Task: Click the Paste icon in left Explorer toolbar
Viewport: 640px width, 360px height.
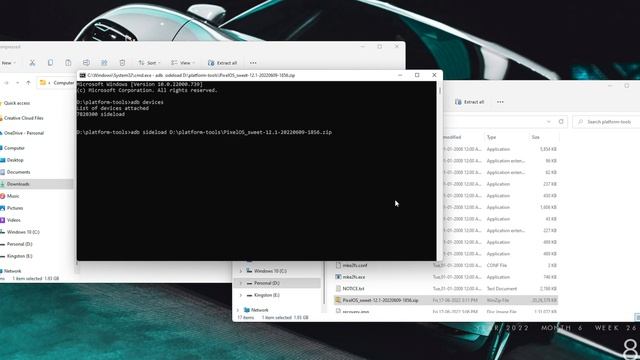Action: tap(68, 63)
